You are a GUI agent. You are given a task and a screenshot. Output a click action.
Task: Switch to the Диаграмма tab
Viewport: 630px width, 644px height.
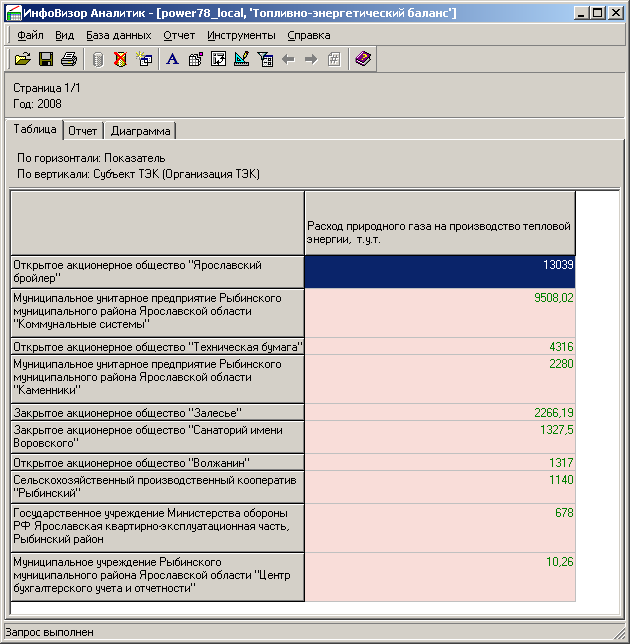pyautogui.click(x=140, y=131)
